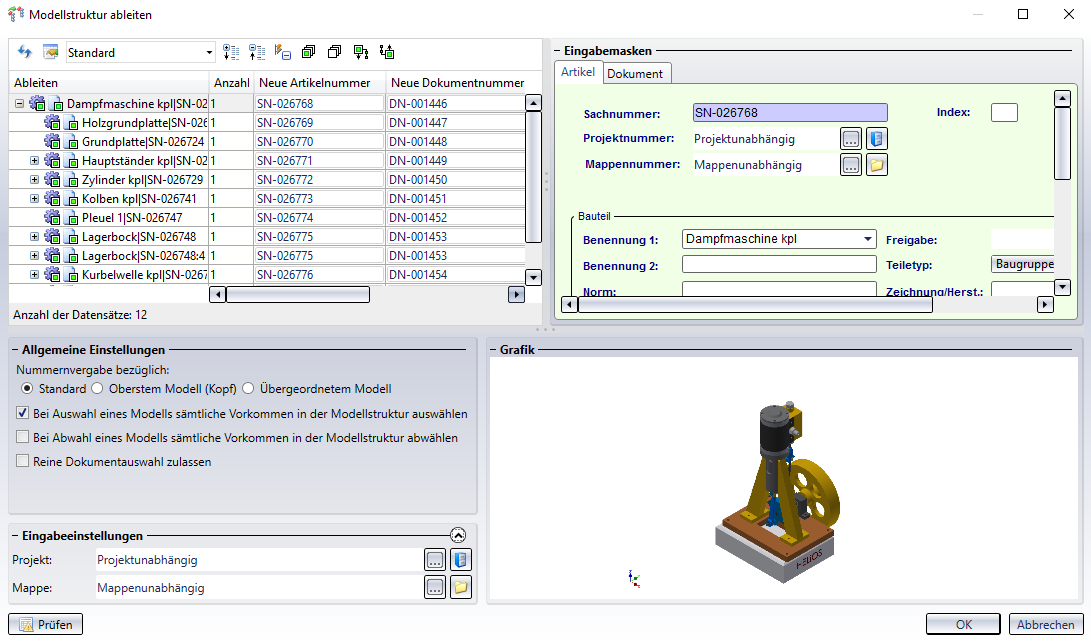Screen dimensions: 1091x642
Task: Uncheck Bei Auswahl eines Modells checkbox
Action: tap(23, 413)
